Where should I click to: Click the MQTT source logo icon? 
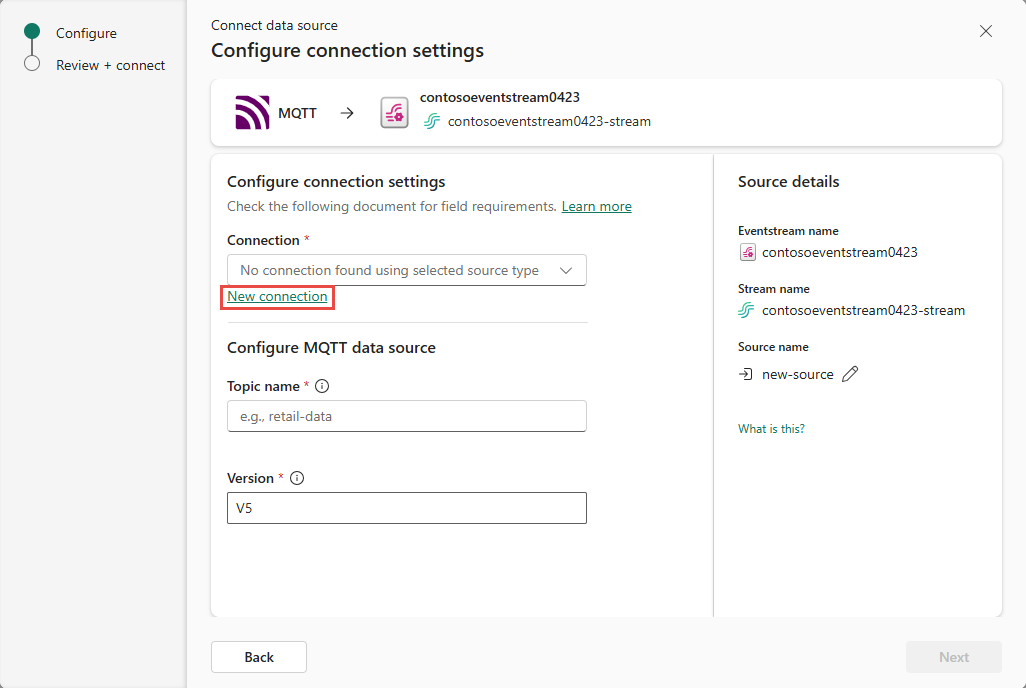tap(252, 113)
